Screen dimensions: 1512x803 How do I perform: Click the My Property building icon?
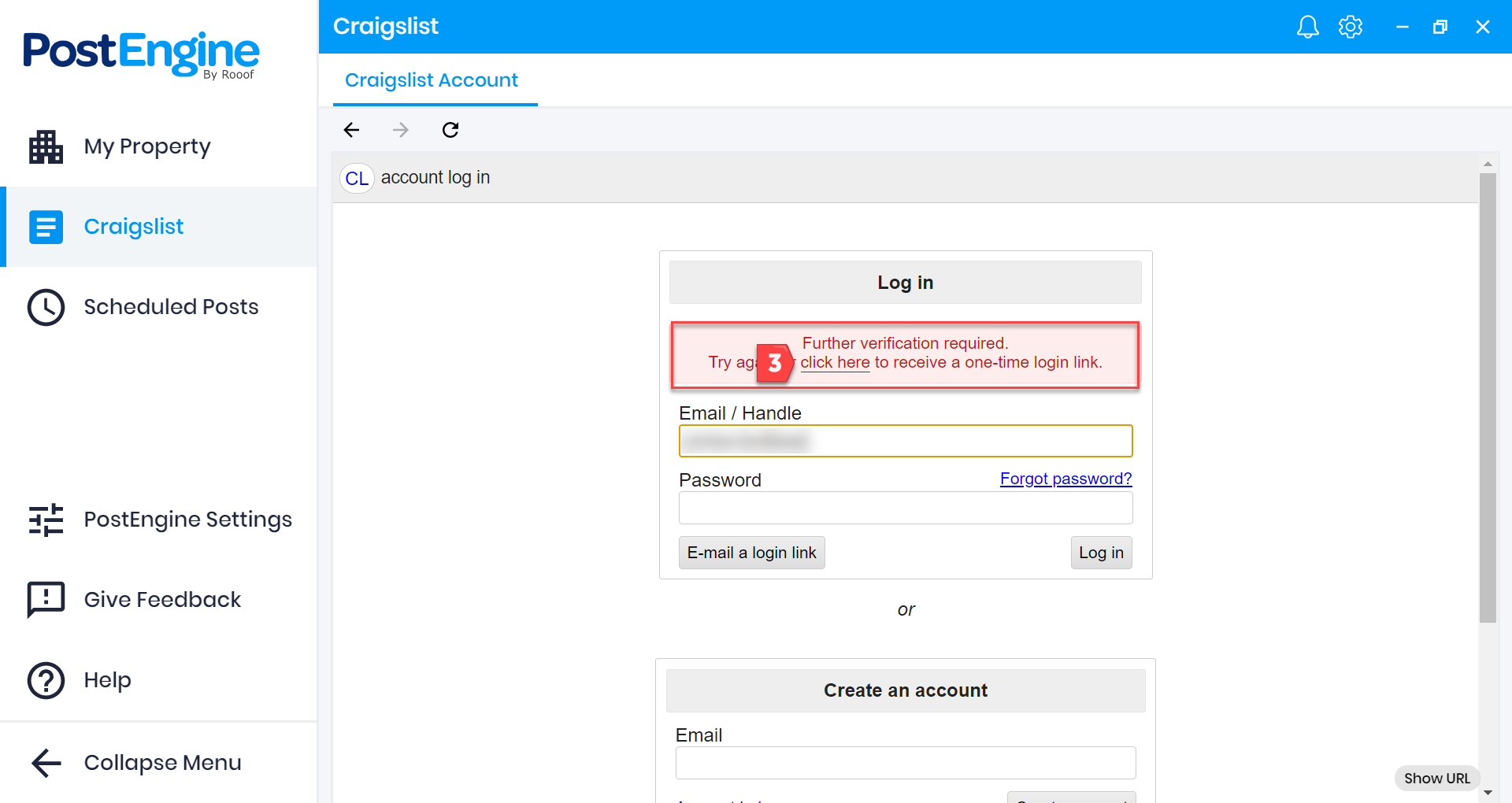click(x=46, y=146)
